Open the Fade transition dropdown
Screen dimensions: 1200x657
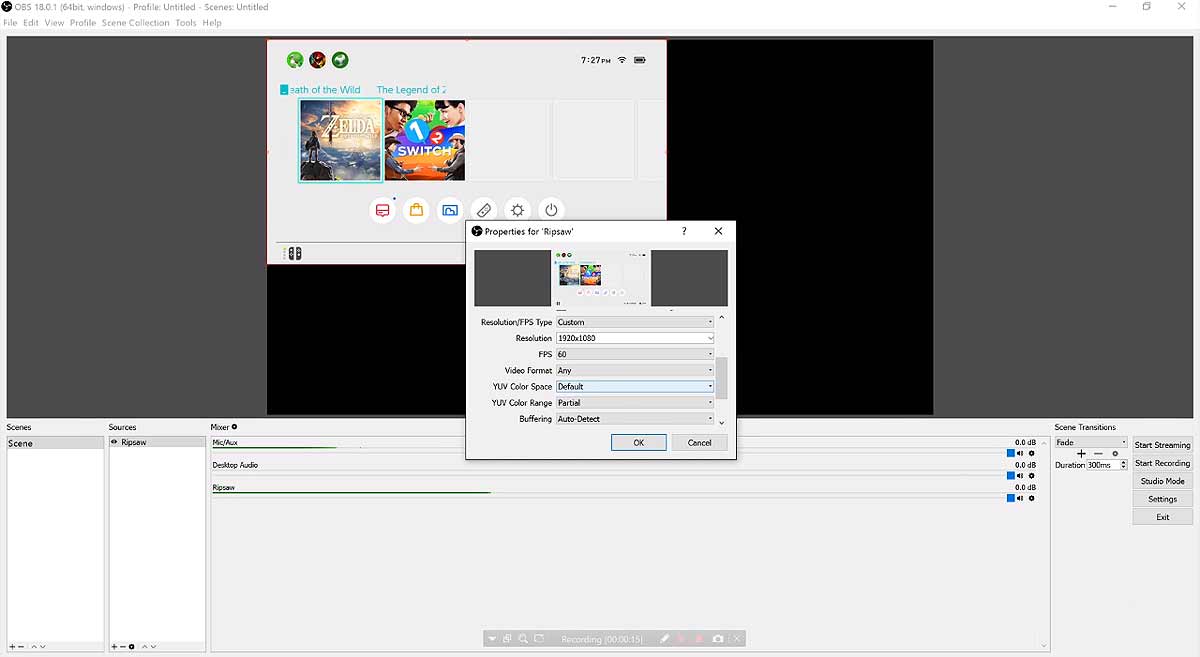click(x=1091, y=442)
